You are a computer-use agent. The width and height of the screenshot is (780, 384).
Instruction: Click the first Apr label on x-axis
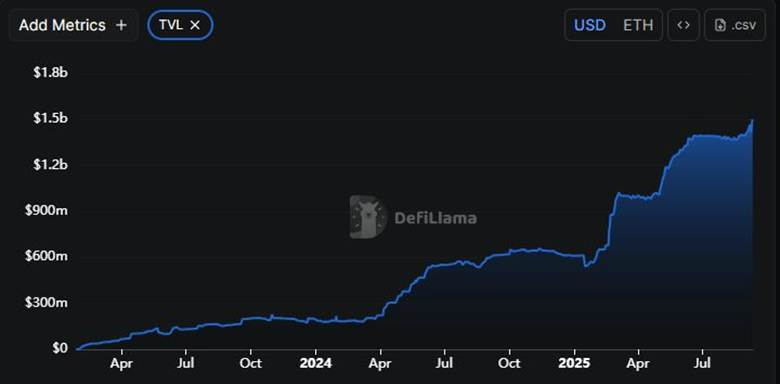click(x=121, y=363)
